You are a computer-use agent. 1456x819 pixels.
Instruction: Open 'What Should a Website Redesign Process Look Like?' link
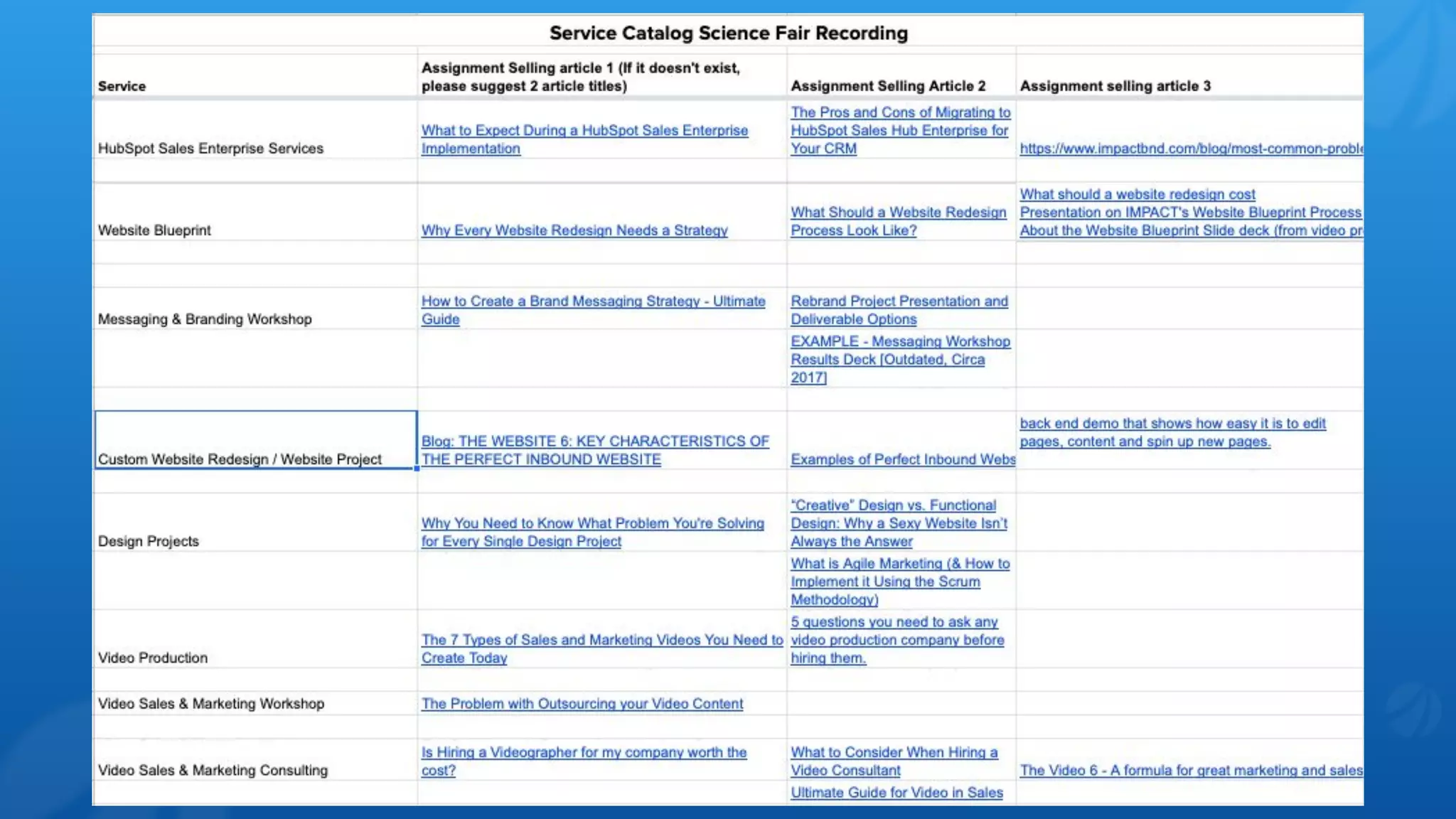coord(898,213)
